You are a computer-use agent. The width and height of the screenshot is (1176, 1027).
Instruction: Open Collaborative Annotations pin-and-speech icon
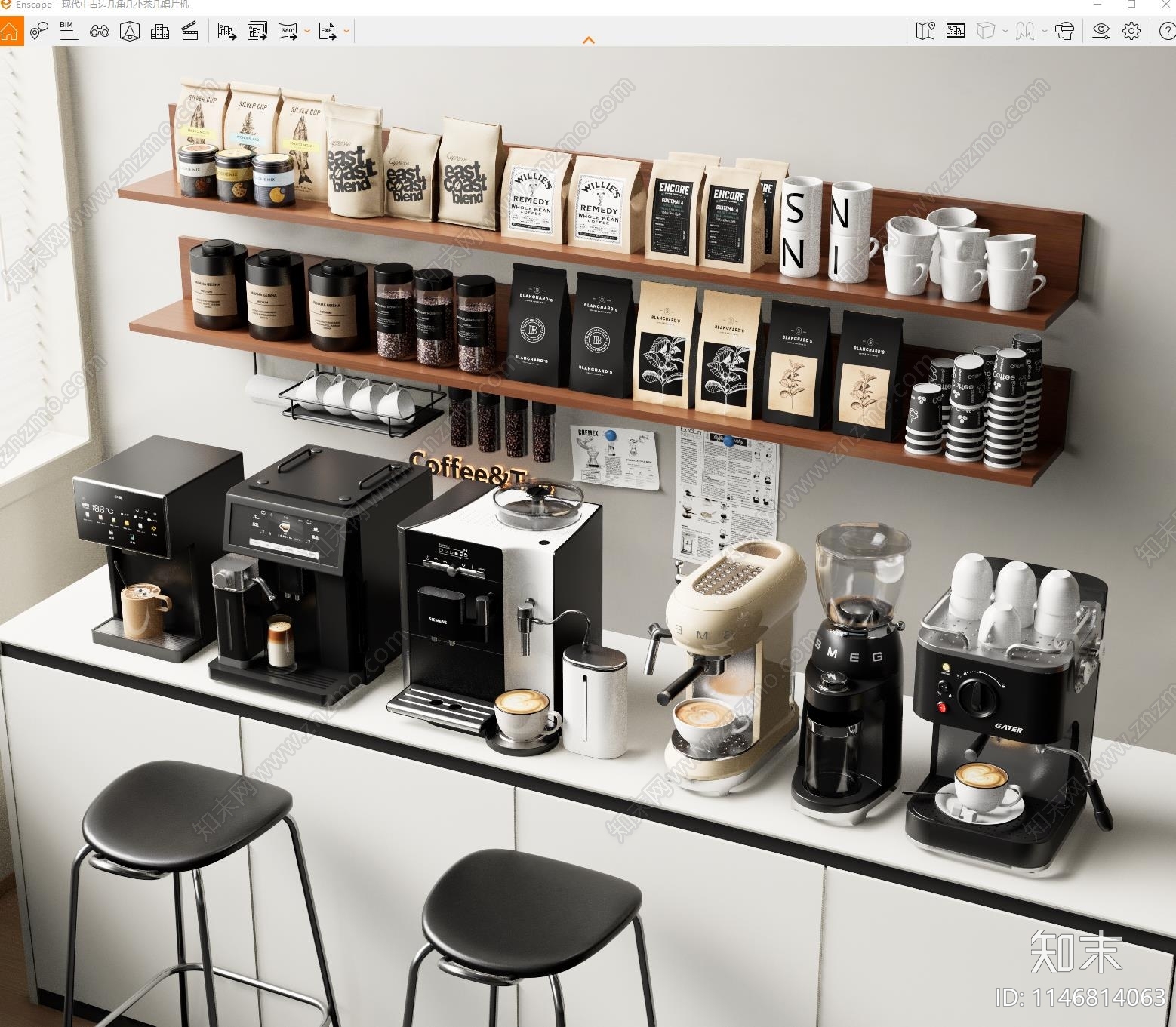tap(39, 32)
